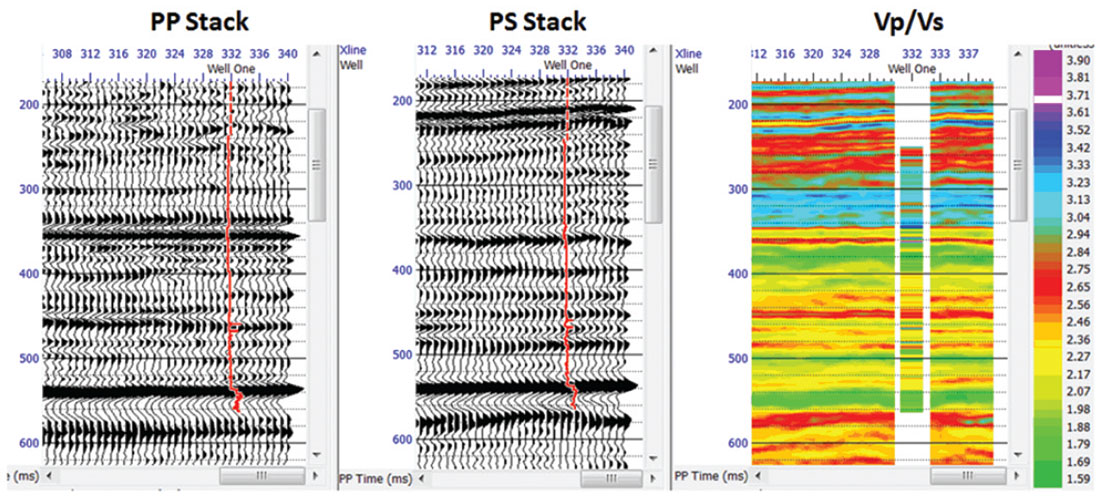Image resolution: width=1100 pixels, height=500 pixels.
Task: Click the PP Stack horizontal scrollbar left arrow
Action: (x=48, y=476)
